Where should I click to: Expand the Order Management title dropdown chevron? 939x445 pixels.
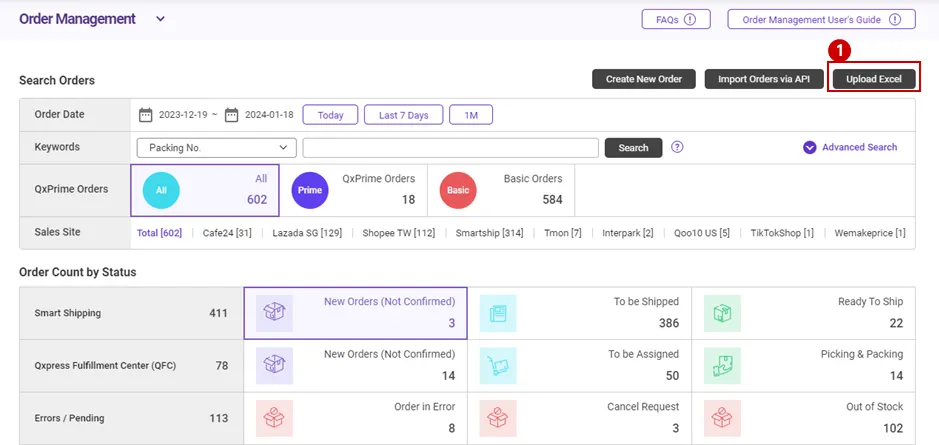160,19
